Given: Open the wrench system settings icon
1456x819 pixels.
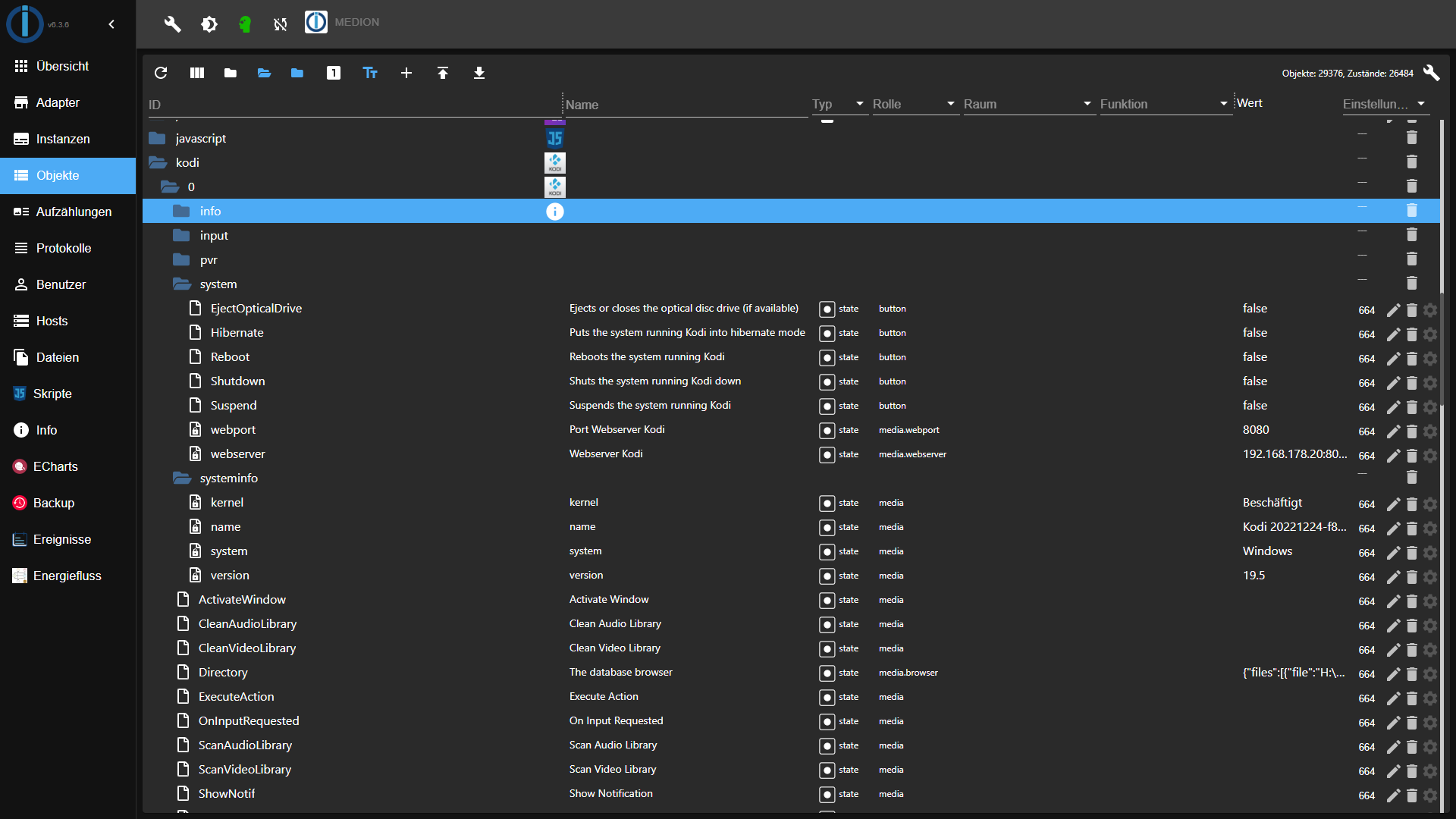Looking at the screenshot, I should (173, 24).
